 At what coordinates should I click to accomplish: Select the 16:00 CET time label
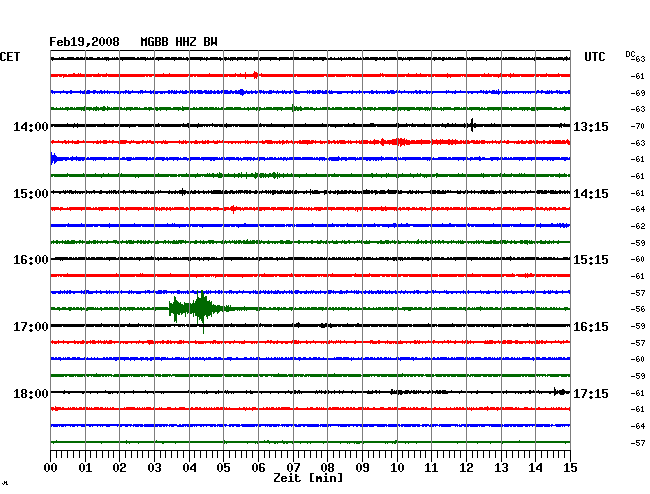(x=31, y=260)
